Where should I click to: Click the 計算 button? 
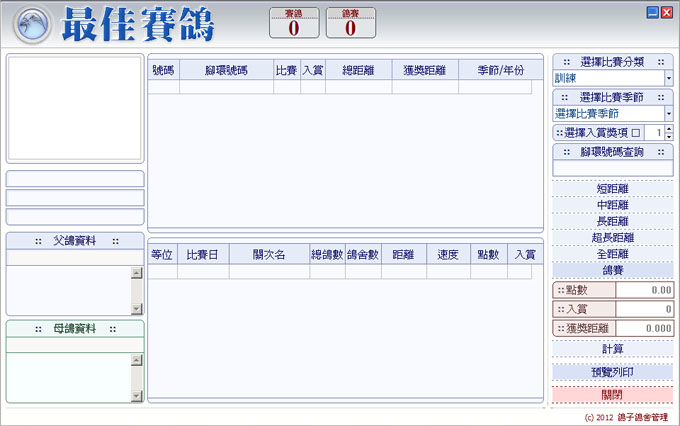[x=612, y=349]
